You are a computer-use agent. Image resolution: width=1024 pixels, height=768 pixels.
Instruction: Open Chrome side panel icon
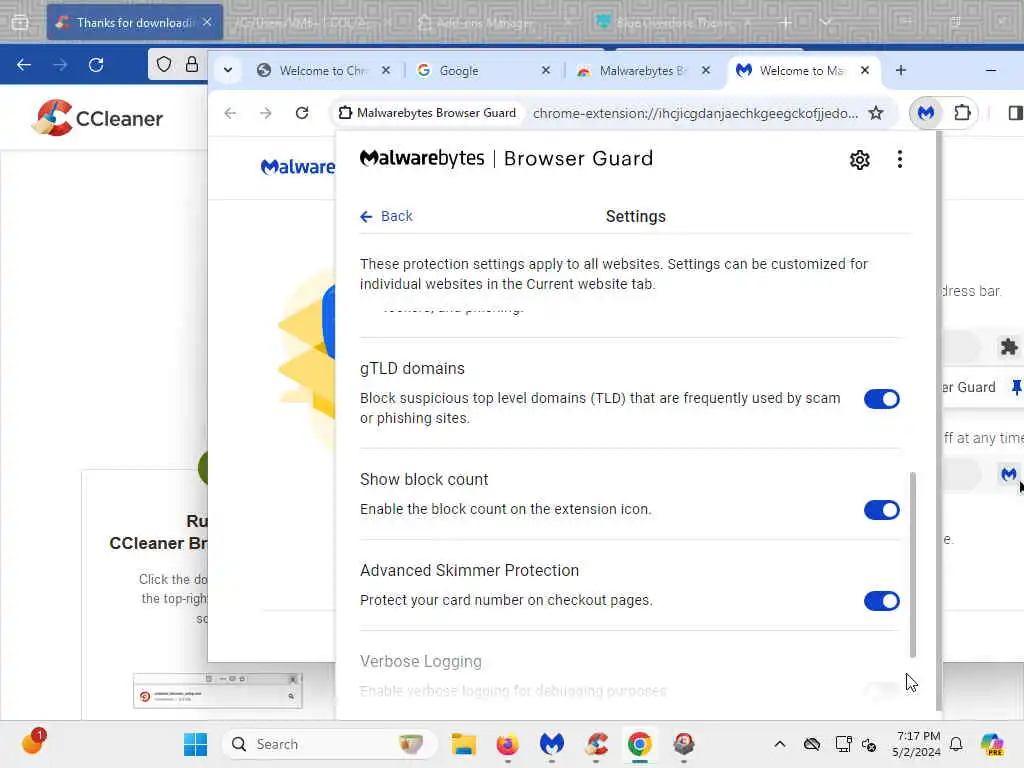(x=1014, y=113)
